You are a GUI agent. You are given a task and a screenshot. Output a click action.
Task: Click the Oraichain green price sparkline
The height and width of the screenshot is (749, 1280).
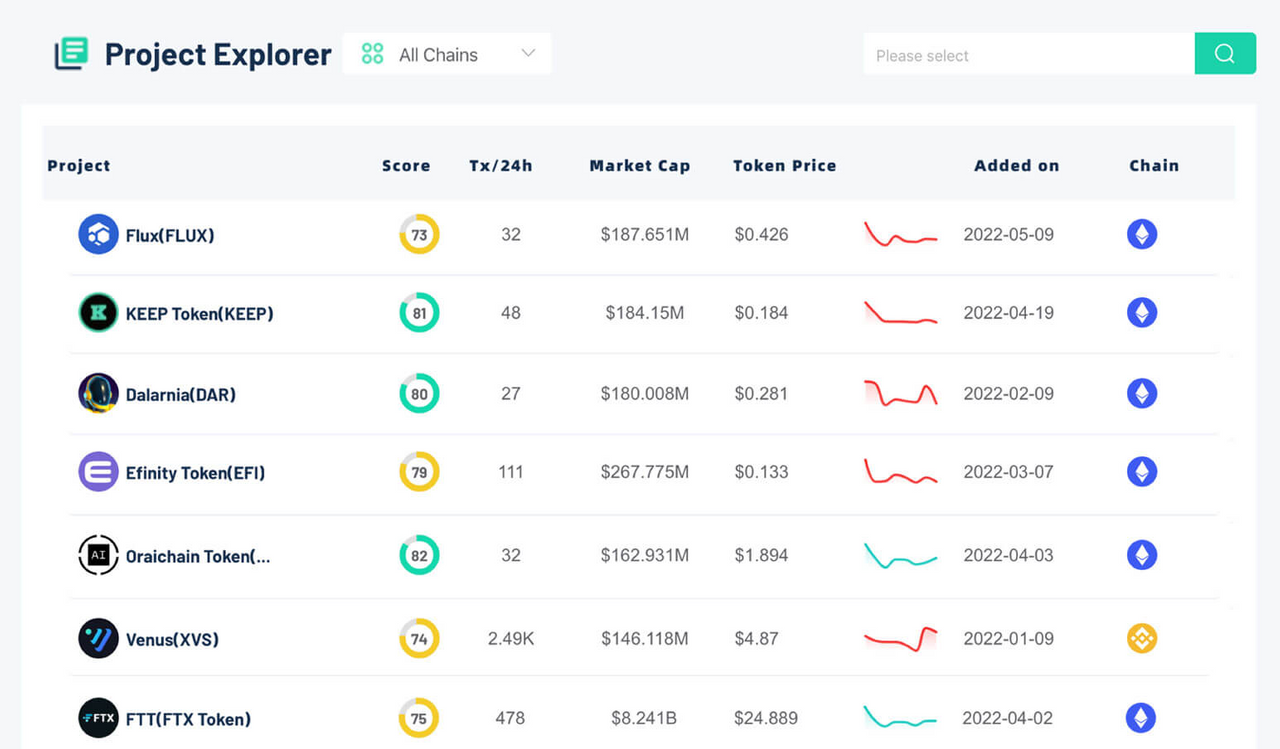click(x=901, y=556)
